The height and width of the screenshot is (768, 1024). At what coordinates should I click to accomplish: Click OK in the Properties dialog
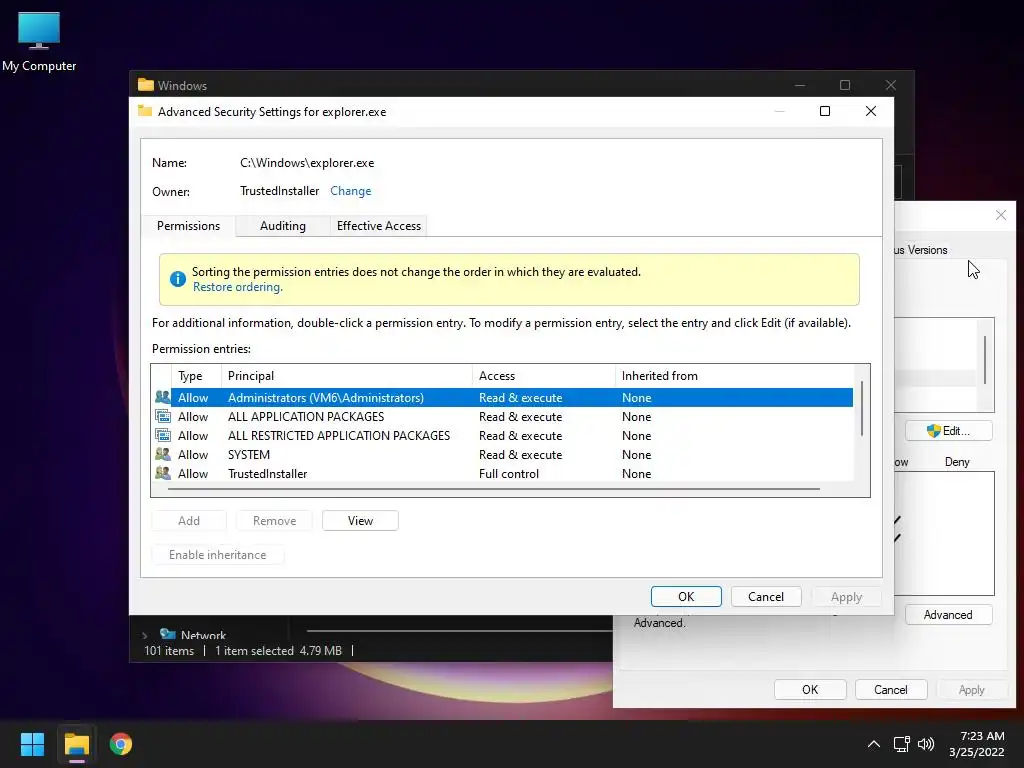pyautogui.click(x=810, y=690)
